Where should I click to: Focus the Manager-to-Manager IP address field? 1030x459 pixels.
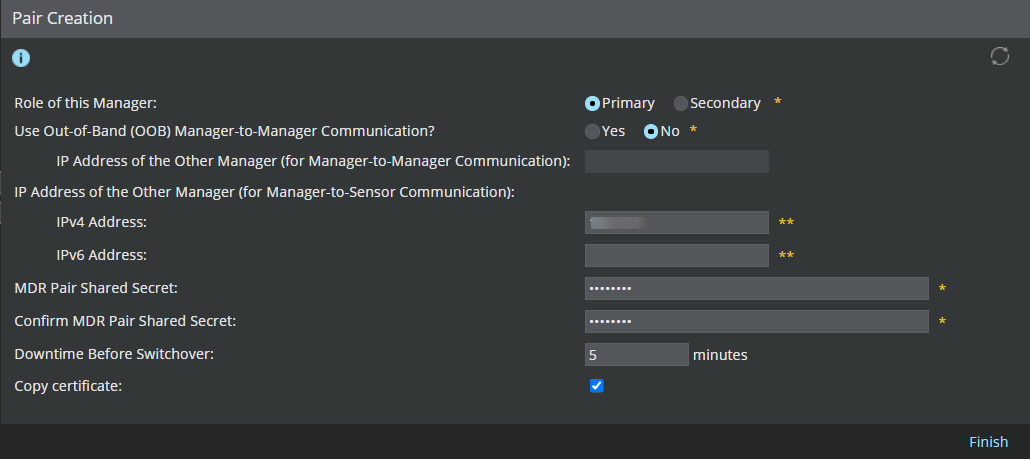pyautogui.click(x=677, y=162)
